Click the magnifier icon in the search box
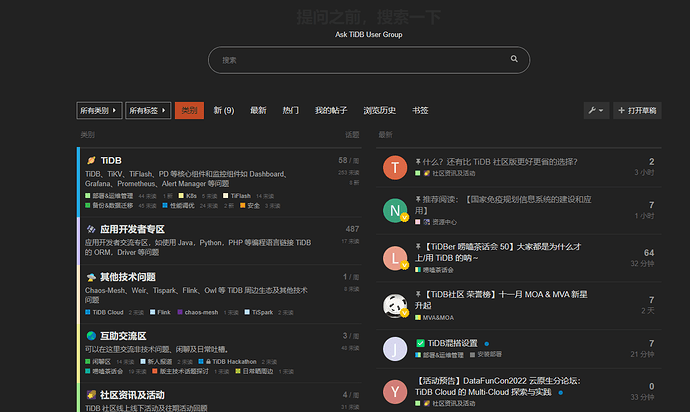Image resolution: width=690 pixels, height=412 pixels. coord(514,59)
